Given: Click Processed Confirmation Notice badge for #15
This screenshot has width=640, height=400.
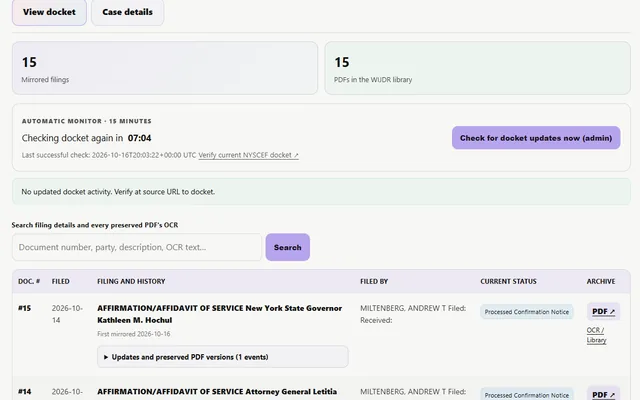Looking at the screenshot, I should 527,312.
